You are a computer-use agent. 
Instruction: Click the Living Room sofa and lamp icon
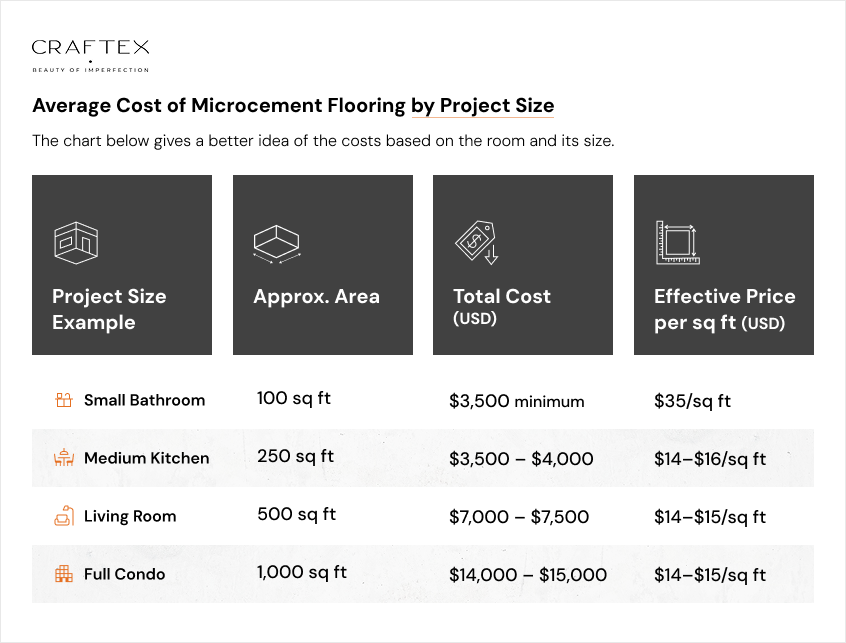coord(64,515)
